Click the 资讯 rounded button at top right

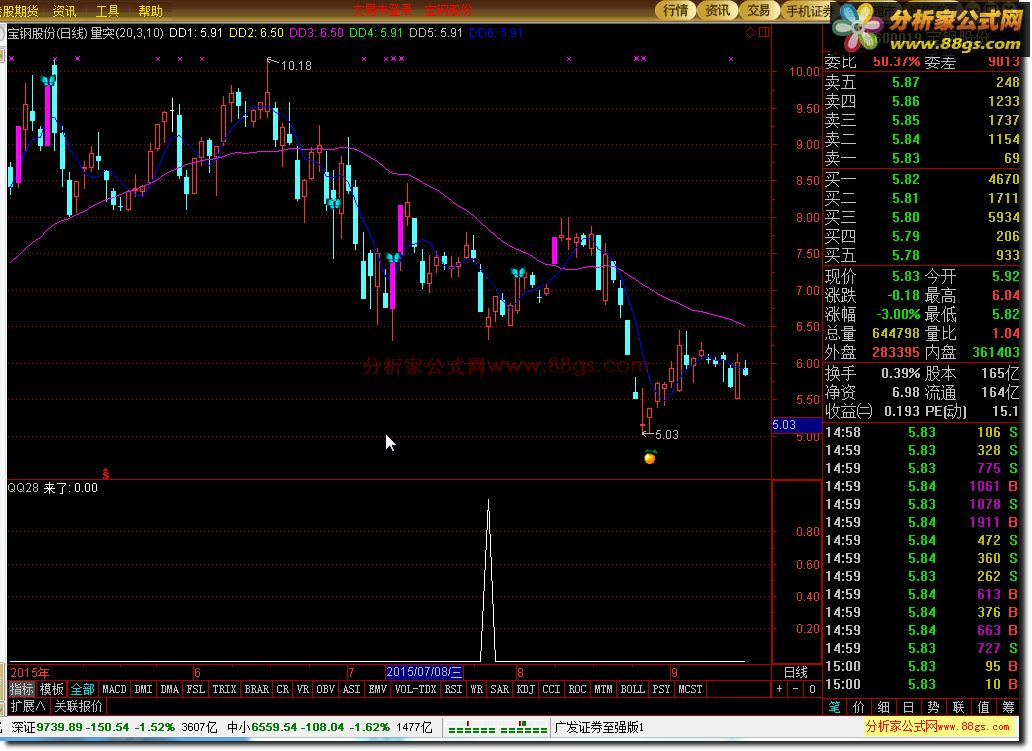coord(717,10)
